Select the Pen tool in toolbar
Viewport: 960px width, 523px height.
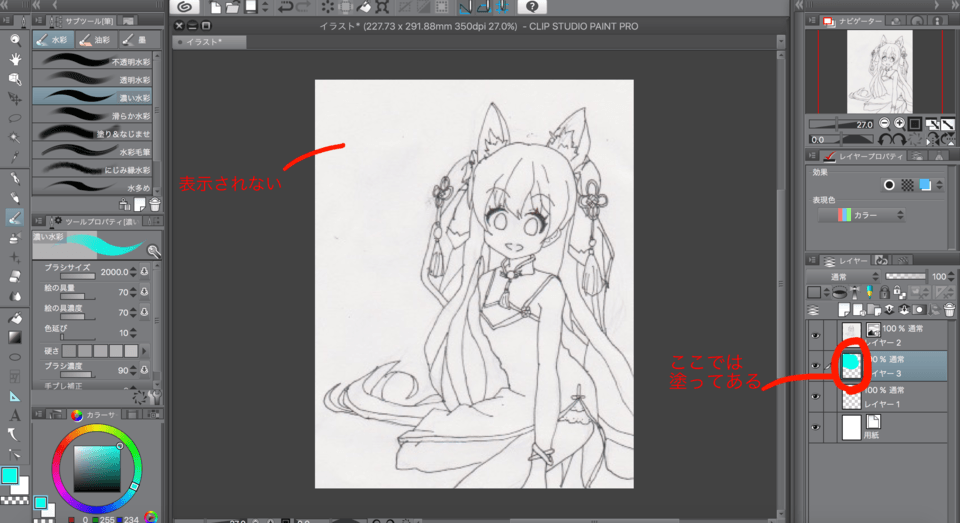point(15,179)
